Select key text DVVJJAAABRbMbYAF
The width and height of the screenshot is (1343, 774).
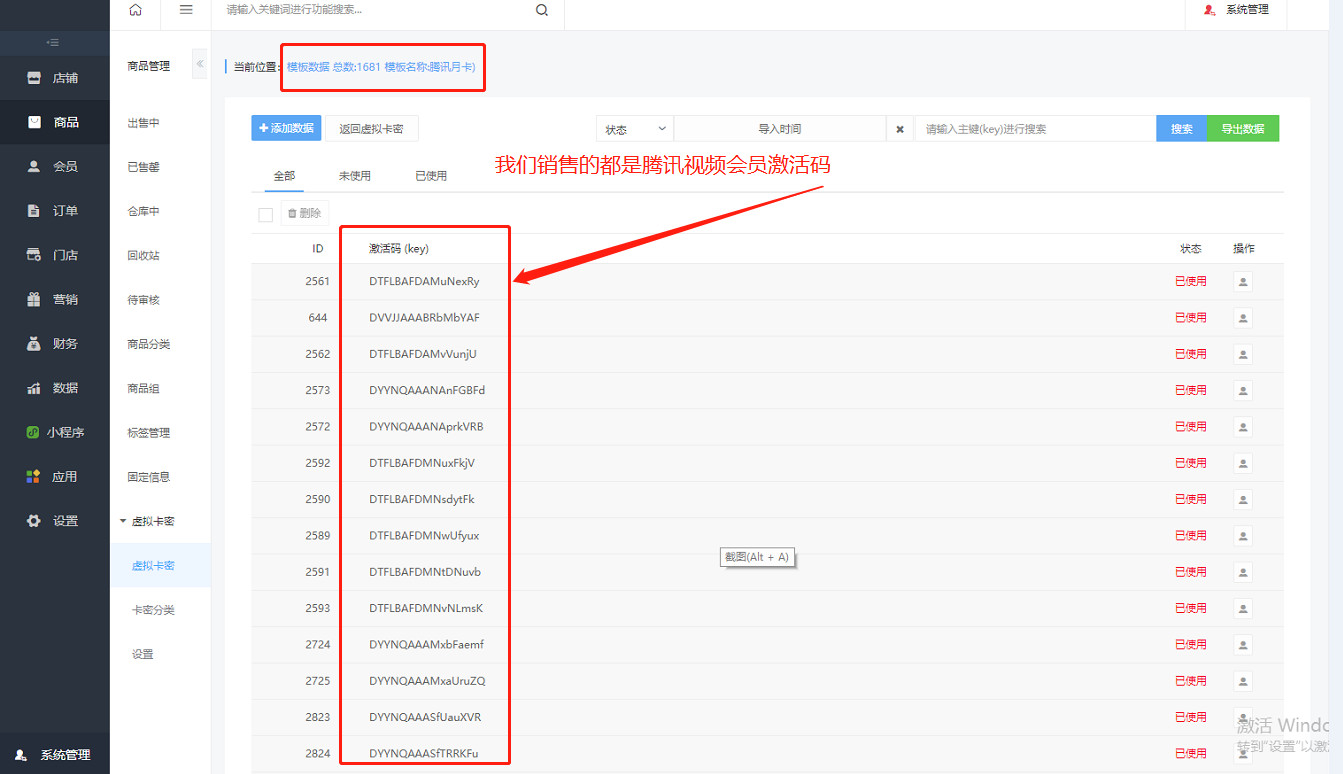pyautogui.click(x=424, y=318)
